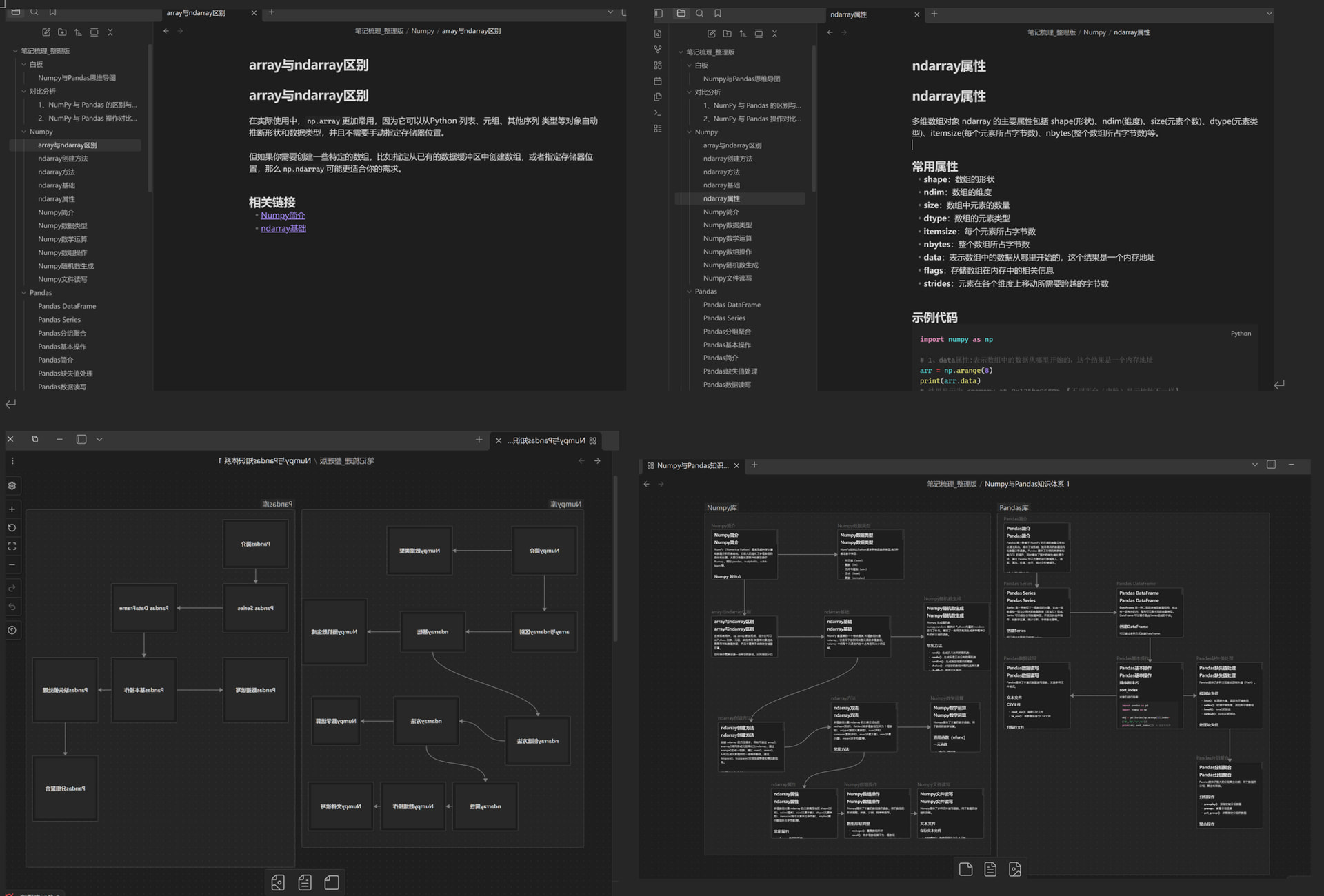Toggle right sidebar in Numpy与Pandas知识 canvas window
1324x896 pixels.
(1271, 465)
